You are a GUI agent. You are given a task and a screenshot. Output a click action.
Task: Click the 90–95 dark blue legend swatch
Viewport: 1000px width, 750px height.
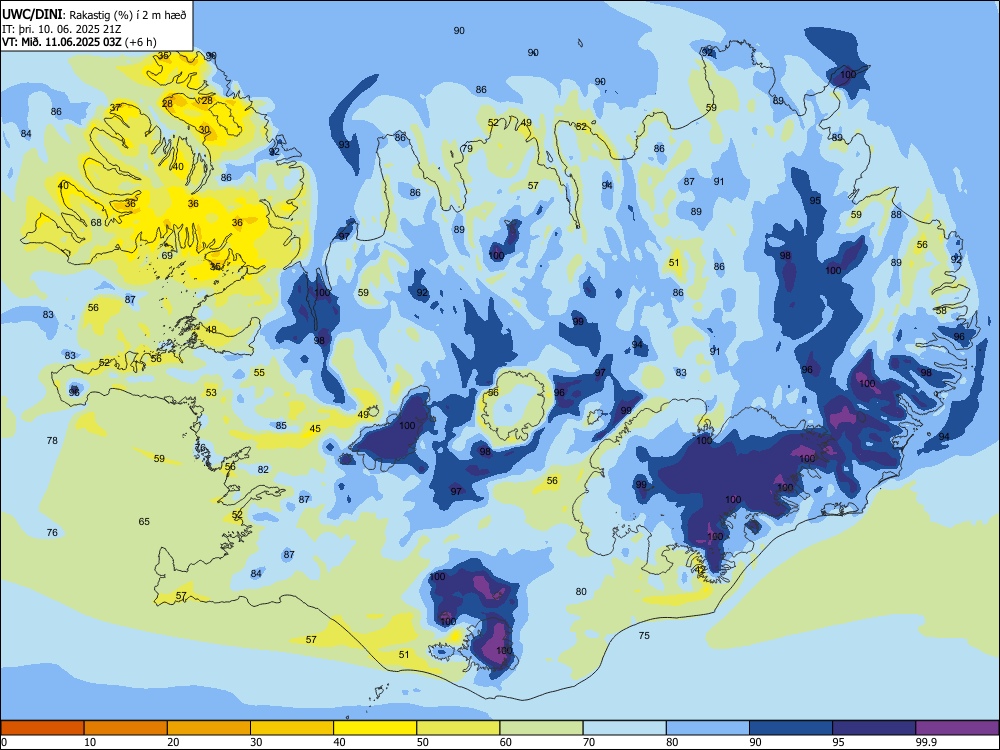[x=791, y=728]
